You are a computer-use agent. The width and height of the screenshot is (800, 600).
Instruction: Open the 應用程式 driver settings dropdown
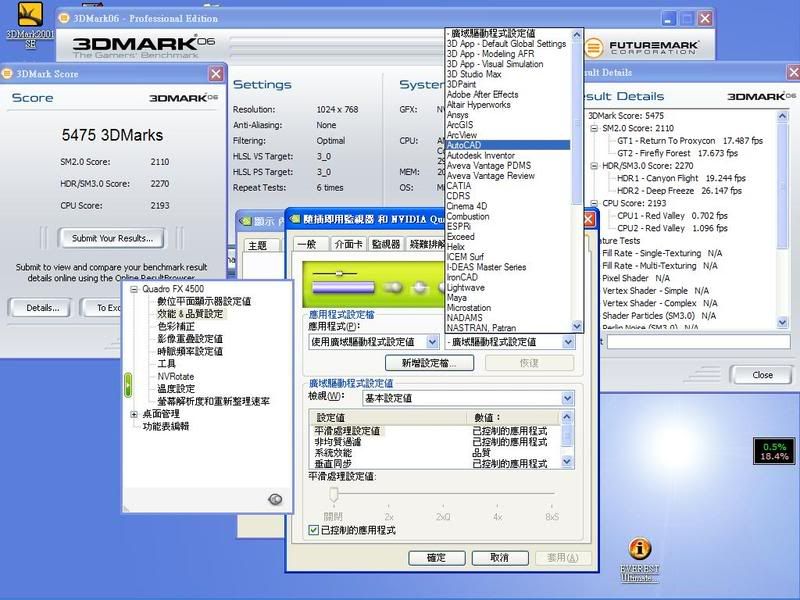click(373, 342)
